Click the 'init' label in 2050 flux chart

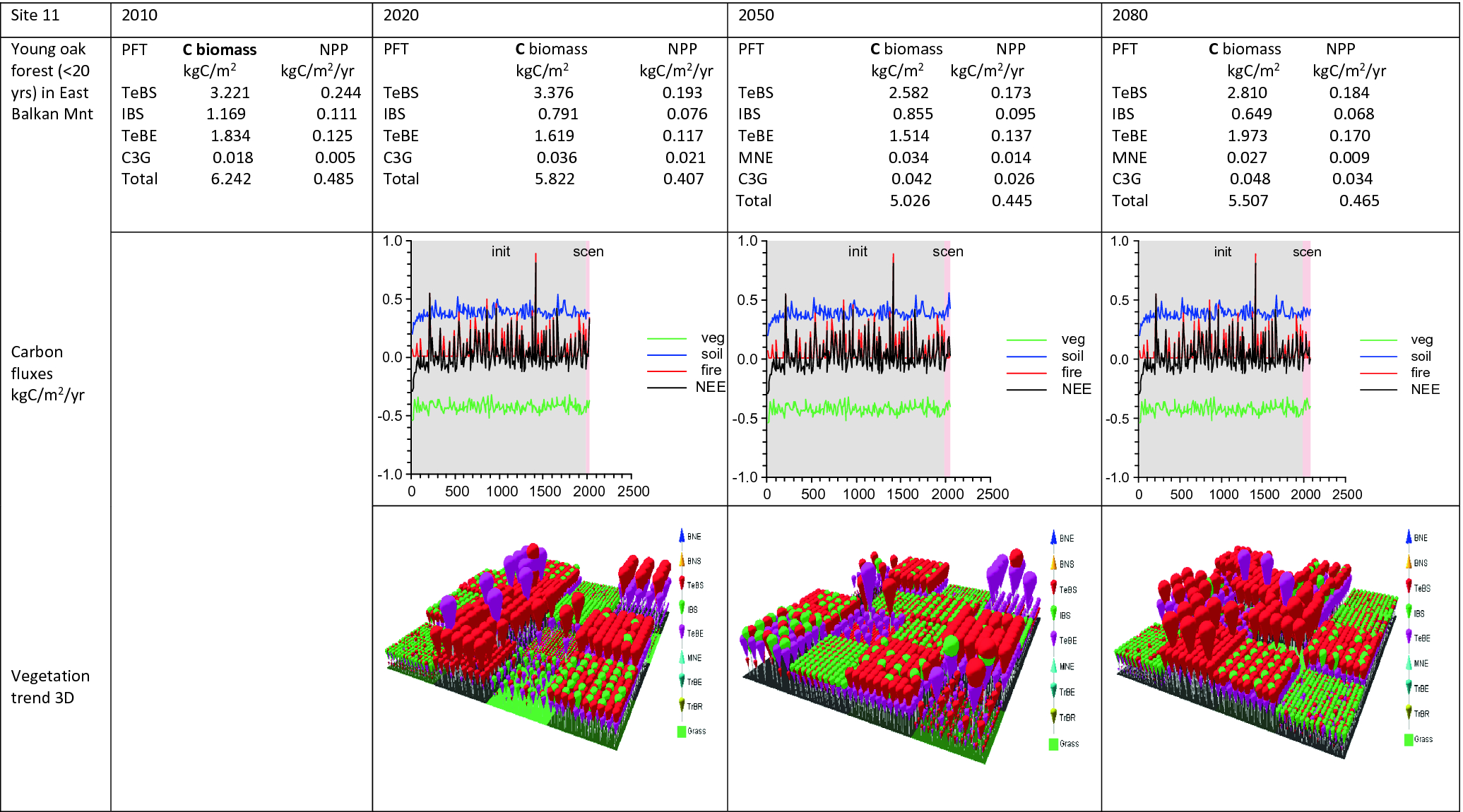coord(858,251)
